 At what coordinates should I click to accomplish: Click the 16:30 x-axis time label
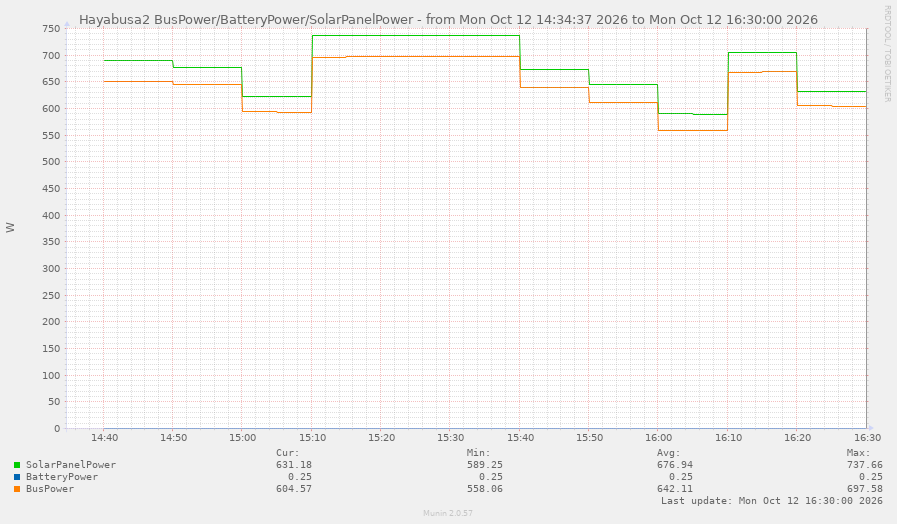(x=868, y=438)
